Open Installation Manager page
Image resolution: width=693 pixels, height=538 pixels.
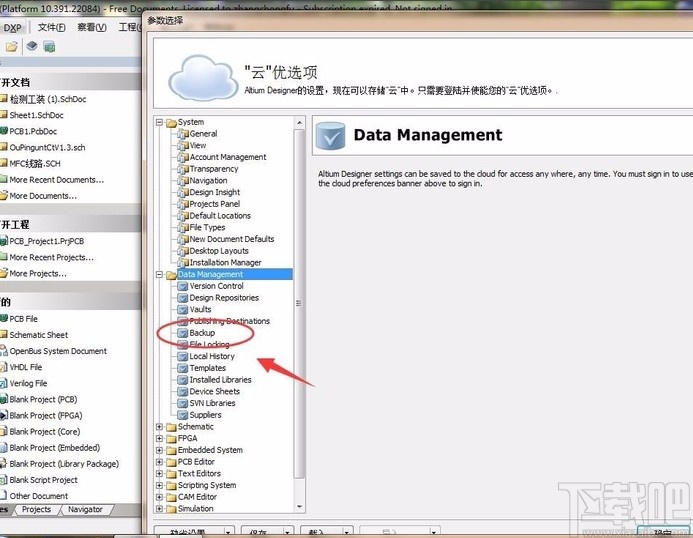(x=225, y=263)
